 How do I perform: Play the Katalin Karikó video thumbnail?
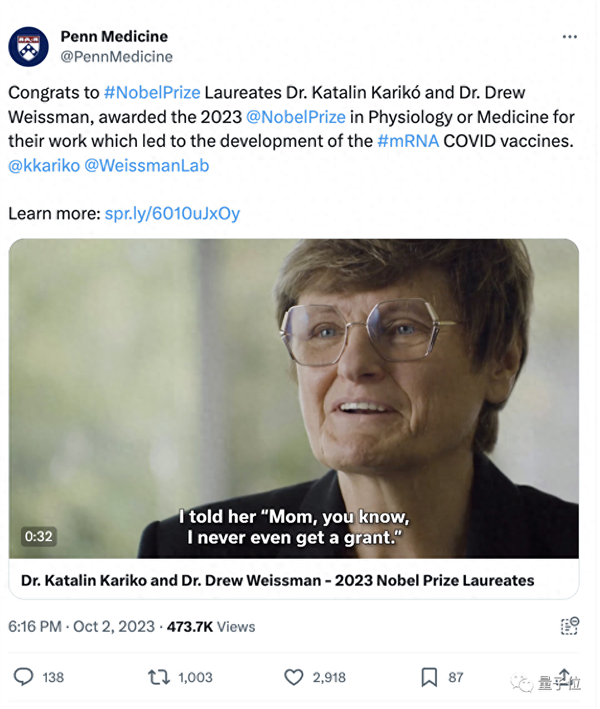click(x=294, y=398)
